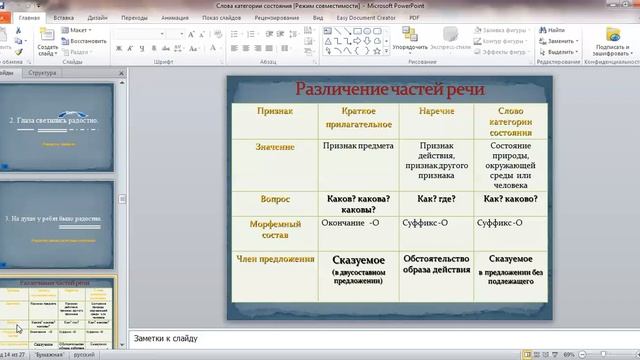Open the Дизайн ribbon tab

[97, 18]
